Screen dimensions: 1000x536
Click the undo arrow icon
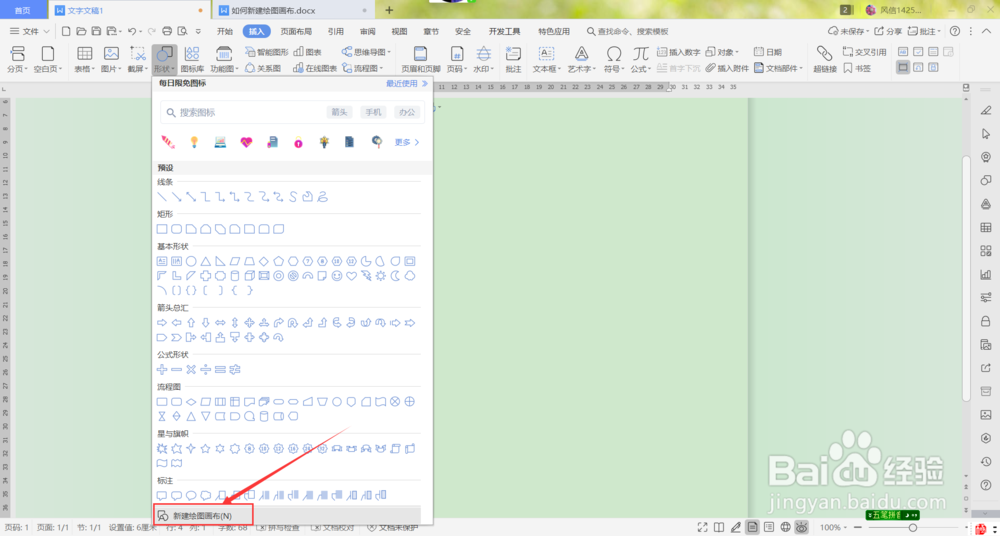click(131, 31)
